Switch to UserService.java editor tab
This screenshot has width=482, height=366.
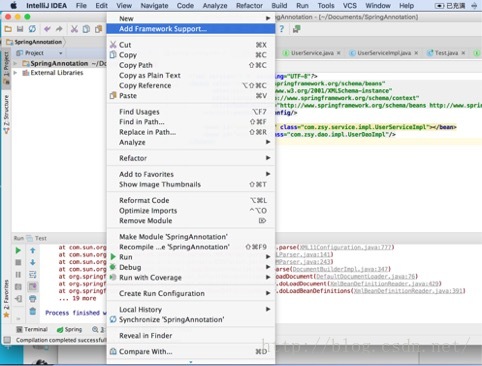tap(312, 53)
